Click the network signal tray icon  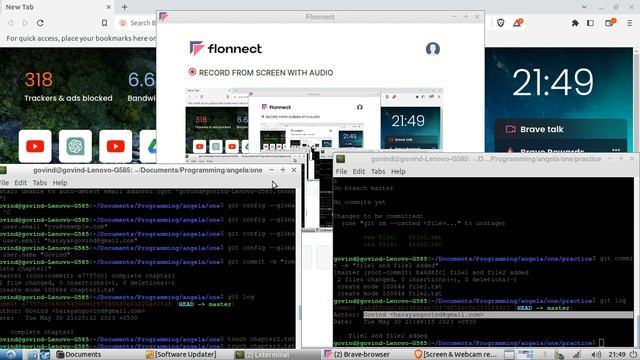pos(576,355)
